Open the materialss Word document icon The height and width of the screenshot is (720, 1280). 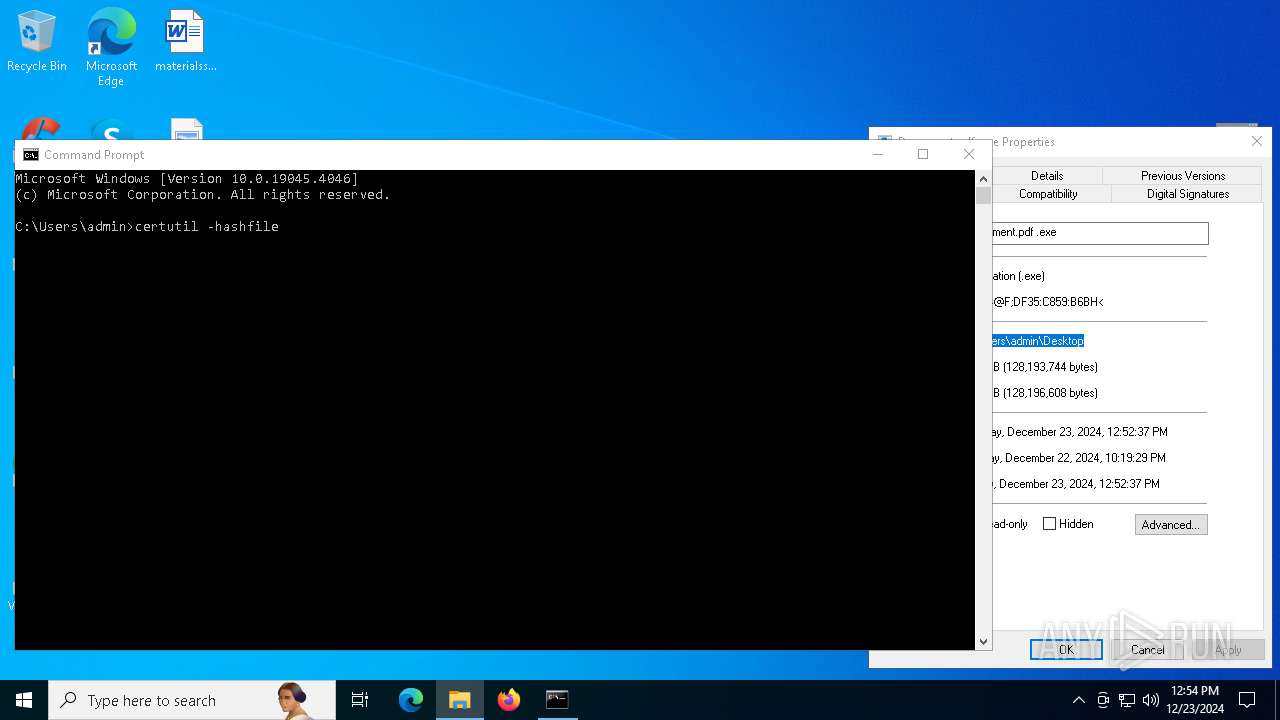185,42
